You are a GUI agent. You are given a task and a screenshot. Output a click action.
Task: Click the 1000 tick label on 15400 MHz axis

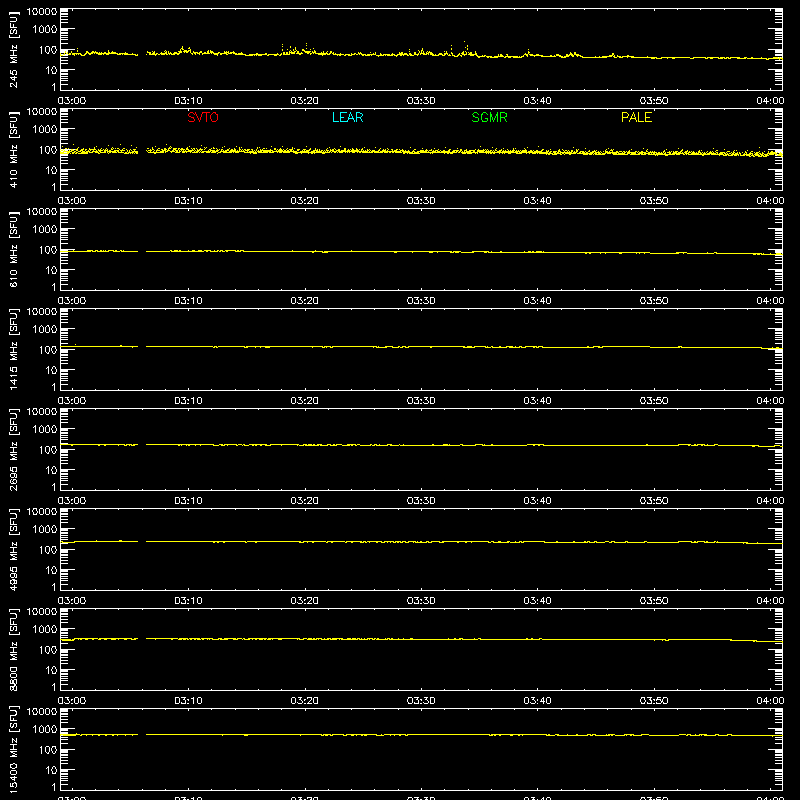(45, 730)
